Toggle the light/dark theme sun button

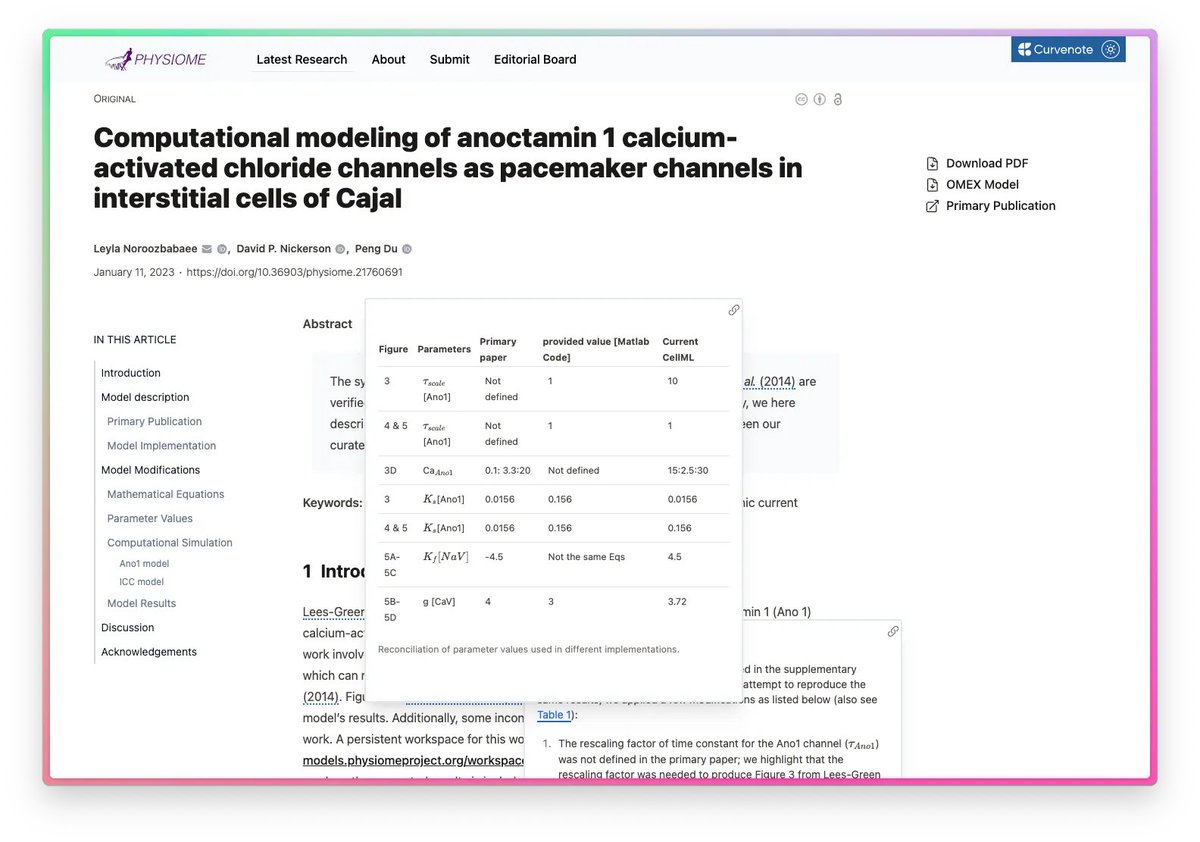tap(1109, 49)
